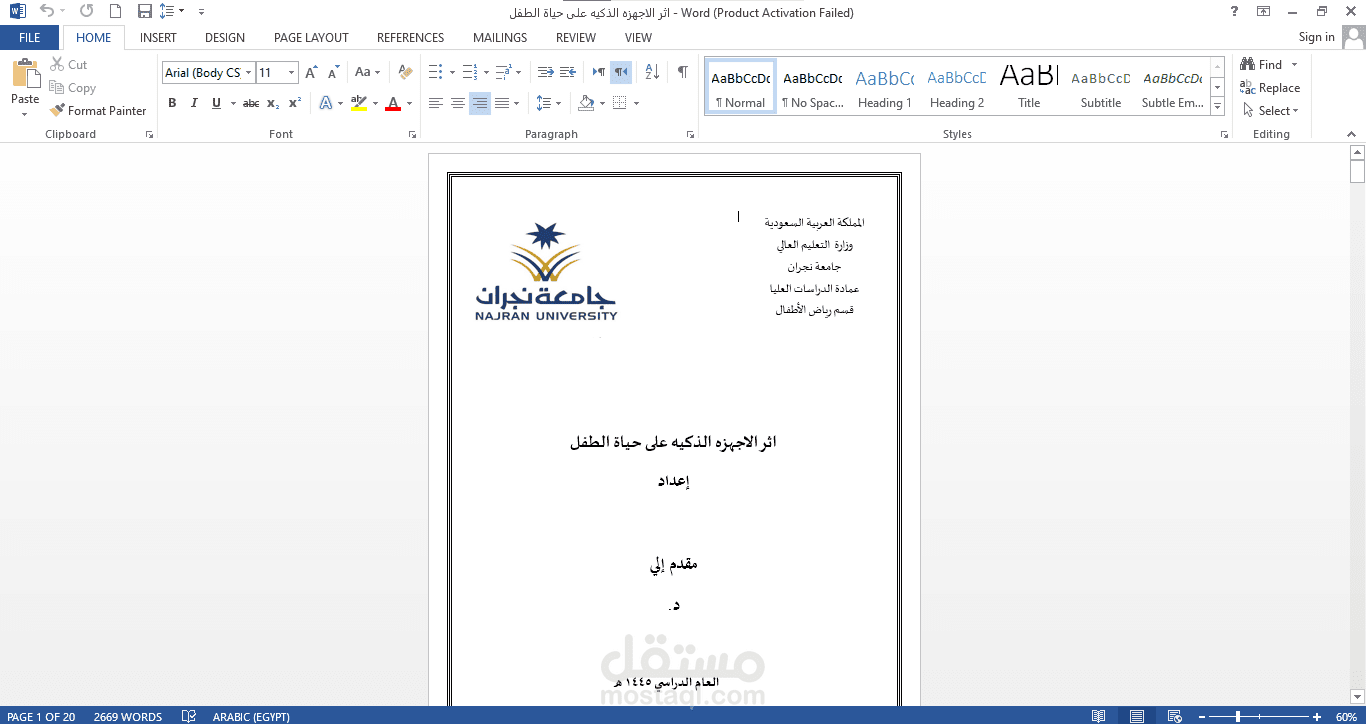Apply the yellow text highlight
Screen dimensions: 1366x724
tap(359, 103)
